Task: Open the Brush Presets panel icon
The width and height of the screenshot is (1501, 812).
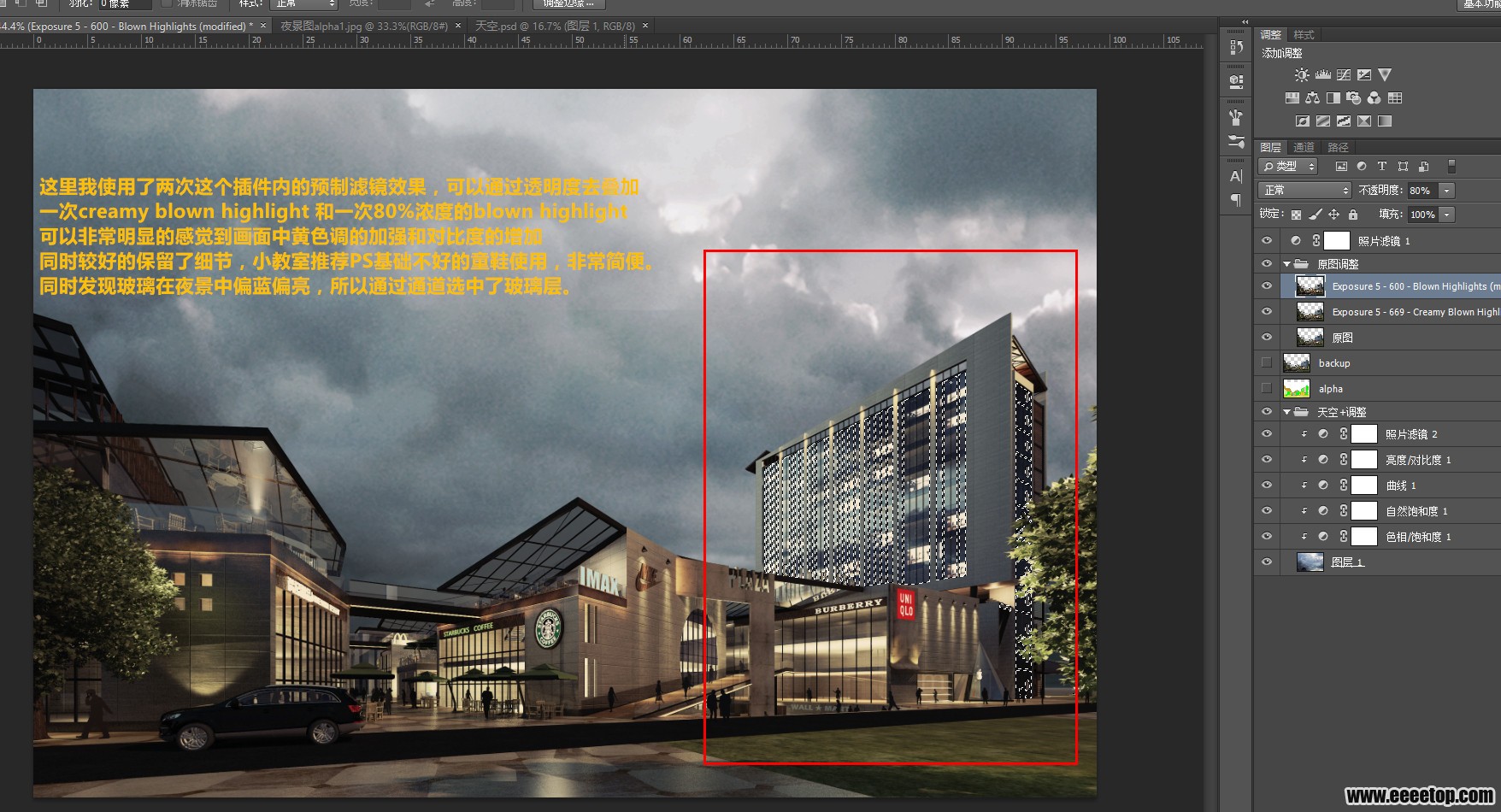Action: [x=1236, y=141]
